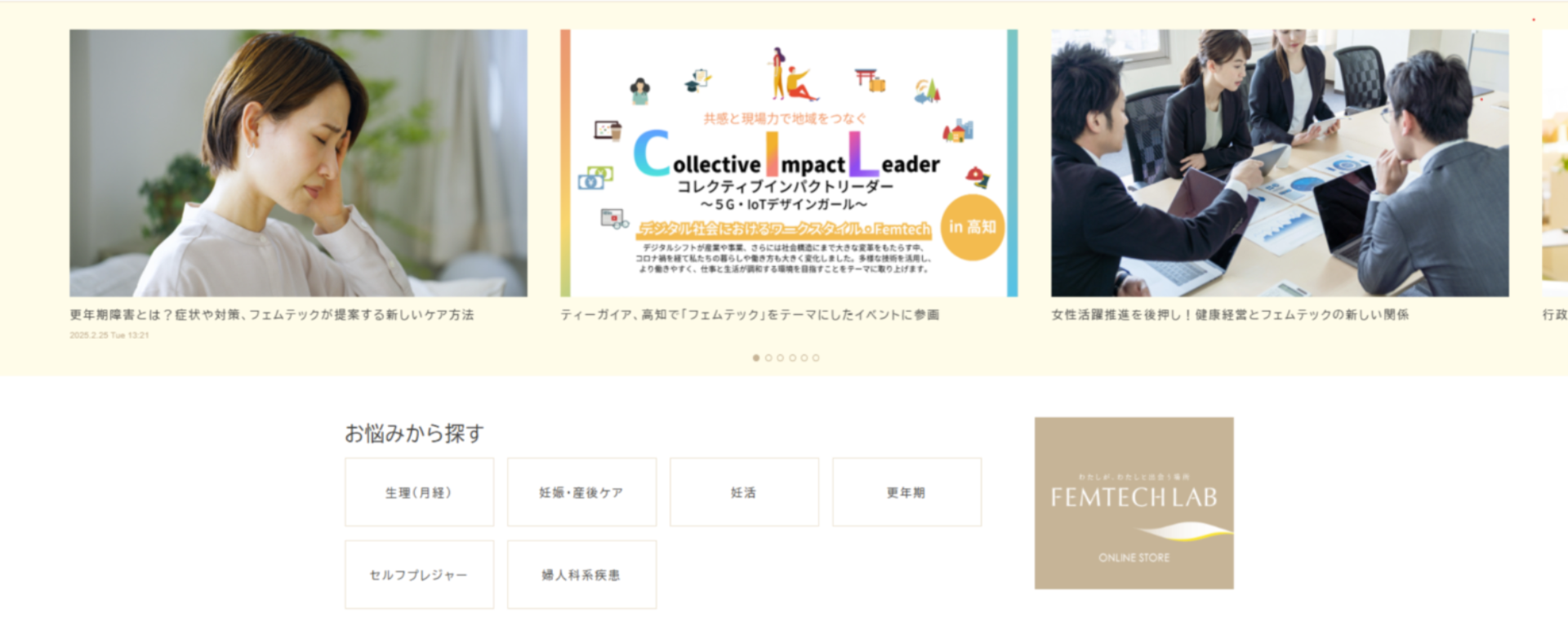Image resolution: width=1568 pixels, height=627 pixels.
Task: Select the first carousel pagination dot
Action: [756, 358]
